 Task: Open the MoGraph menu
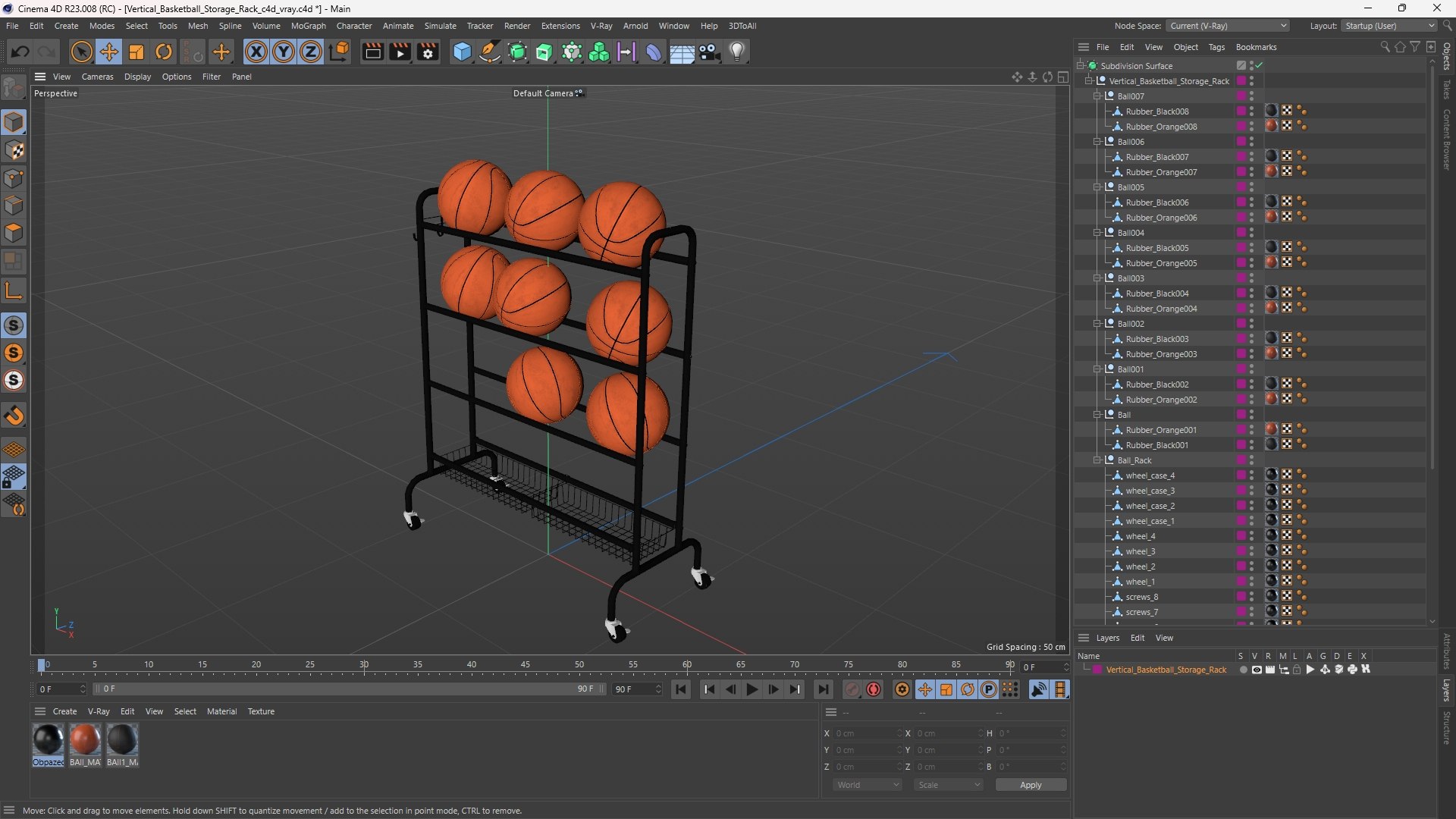point(308,26)
